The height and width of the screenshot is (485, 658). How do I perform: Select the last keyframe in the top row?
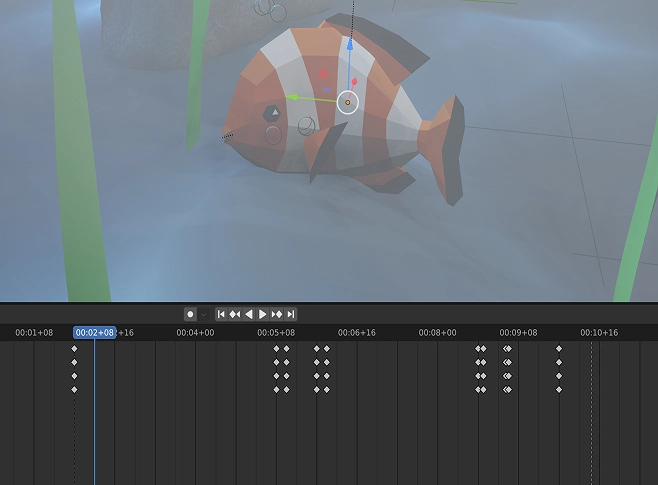pyautogui.click(x=559, y=349)
